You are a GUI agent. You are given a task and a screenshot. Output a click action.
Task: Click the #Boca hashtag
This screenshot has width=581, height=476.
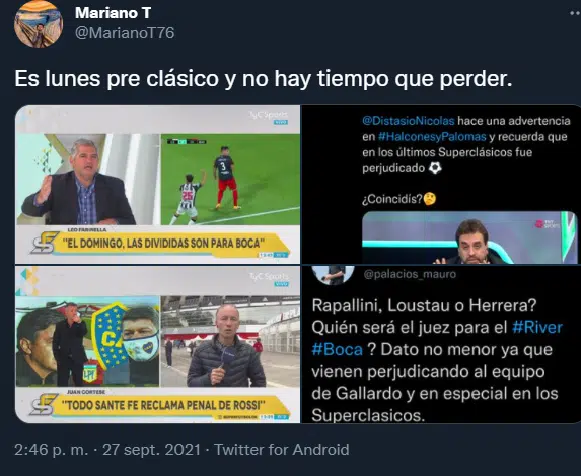point(337,349)
